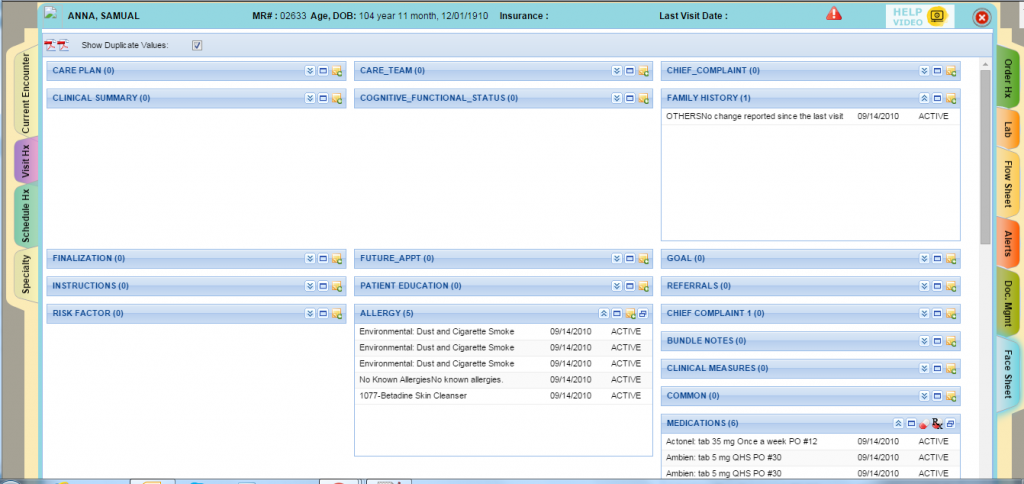
Task: Click the red alert warning triangle icon
Action: pyautogui.click(x=834, y=13)
